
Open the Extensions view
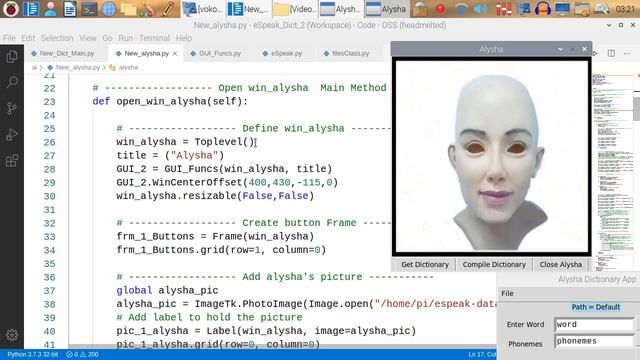(12, 161)
